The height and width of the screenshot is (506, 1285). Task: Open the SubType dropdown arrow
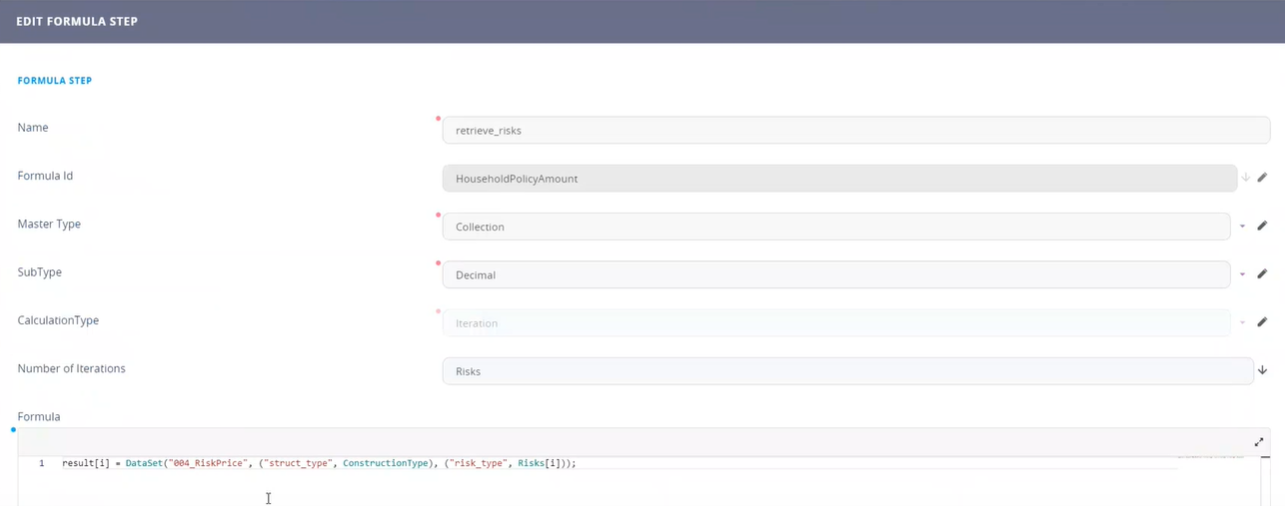pyautogui.click(x=1243, y=274)
